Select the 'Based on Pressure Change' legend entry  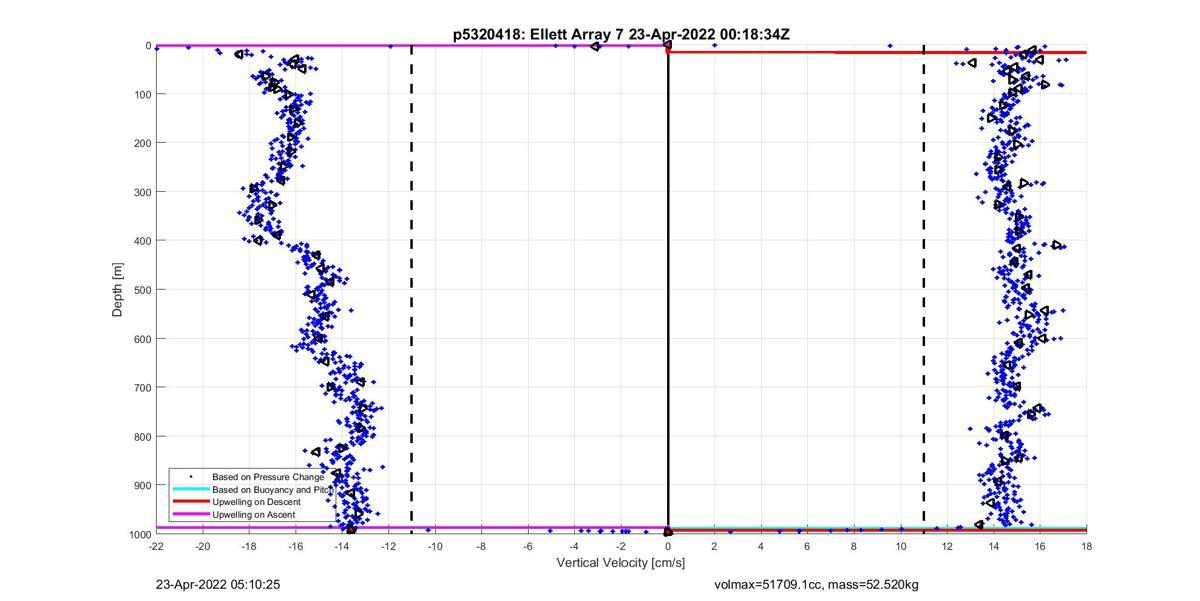(268, 477)
